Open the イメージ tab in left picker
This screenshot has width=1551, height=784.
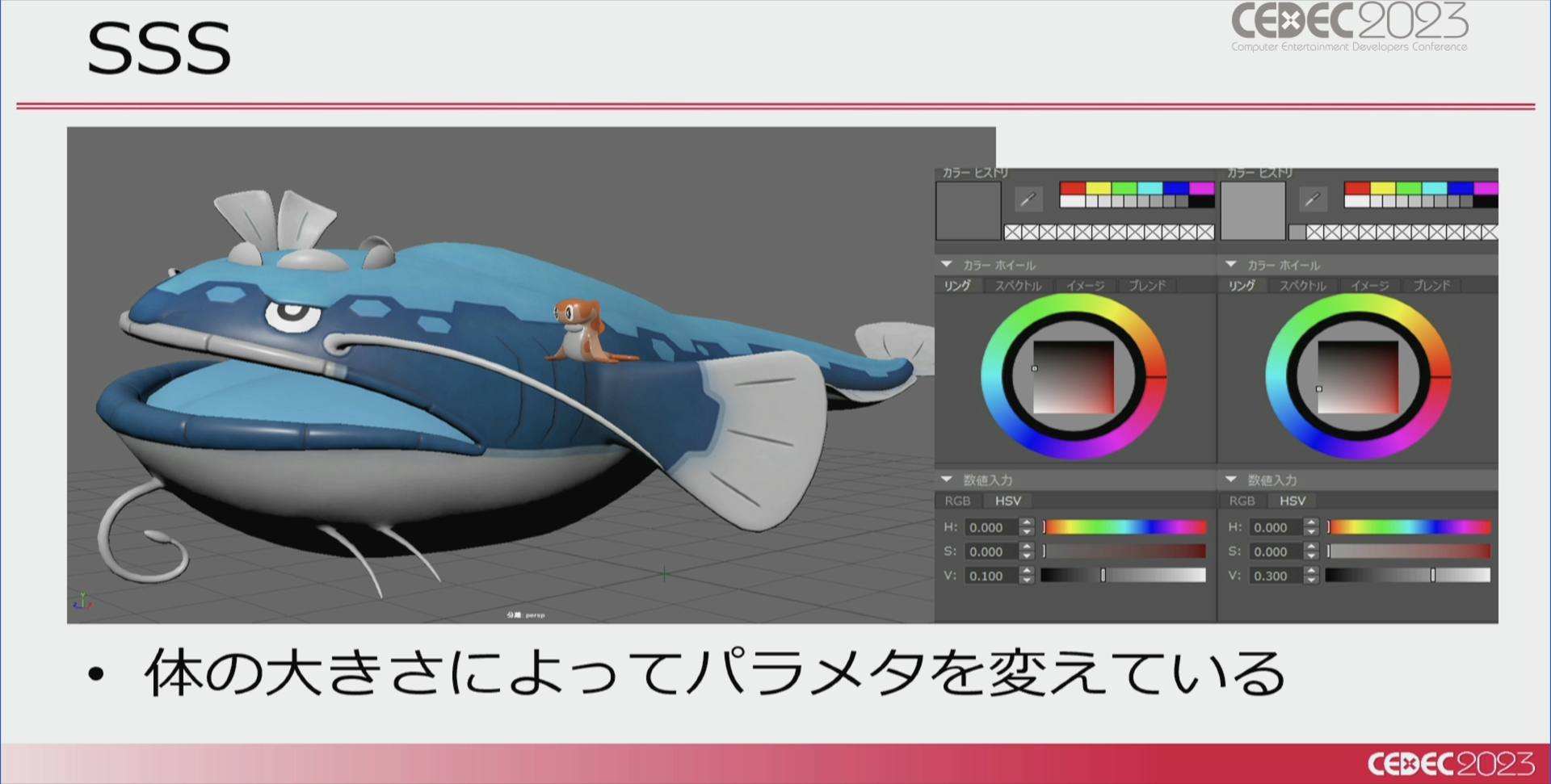pos(1085,286)
